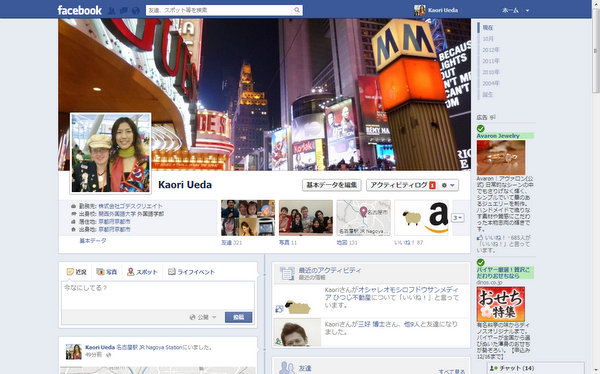Screen dimensions: 600x374
Task: Click the 最近のアクティビティ document icon
Action: pos(287,273)
